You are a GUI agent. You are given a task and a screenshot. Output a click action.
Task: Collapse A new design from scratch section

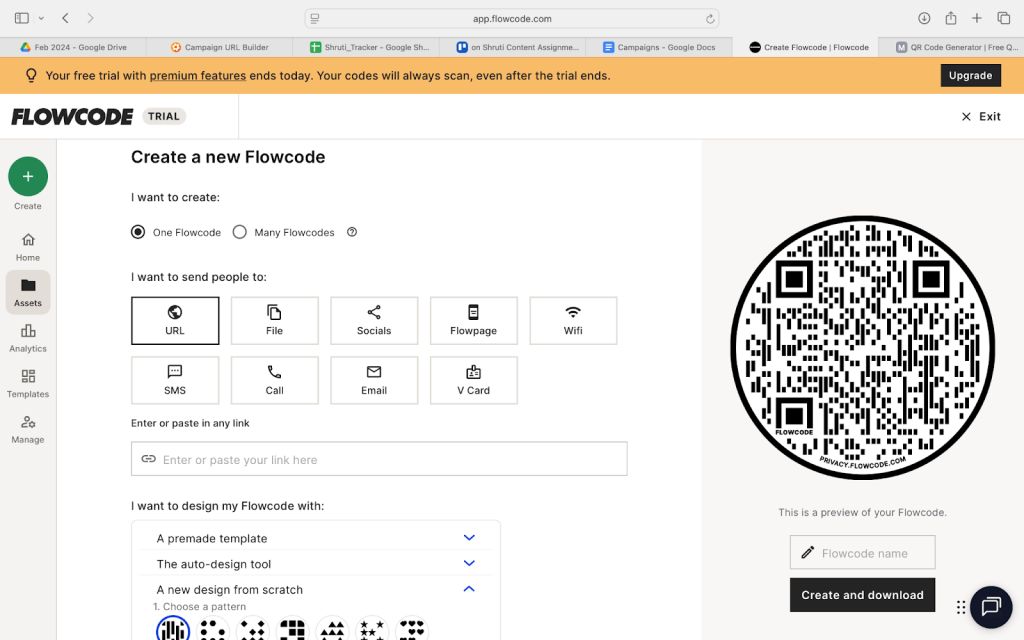(x=469, y=589)
